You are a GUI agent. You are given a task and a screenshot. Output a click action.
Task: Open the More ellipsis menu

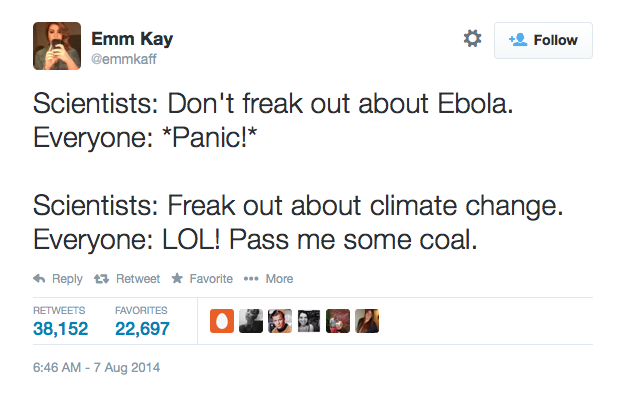251,279
